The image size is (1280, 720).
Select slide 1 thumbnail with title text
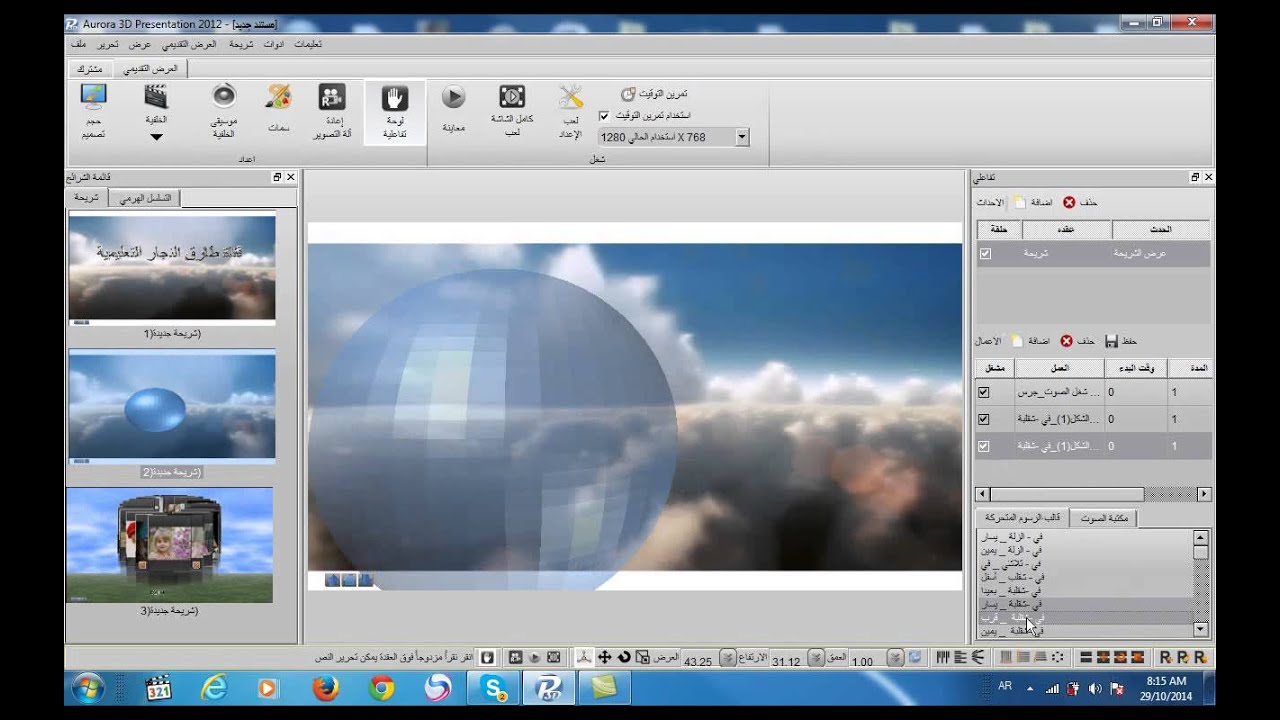click(172, 269)
